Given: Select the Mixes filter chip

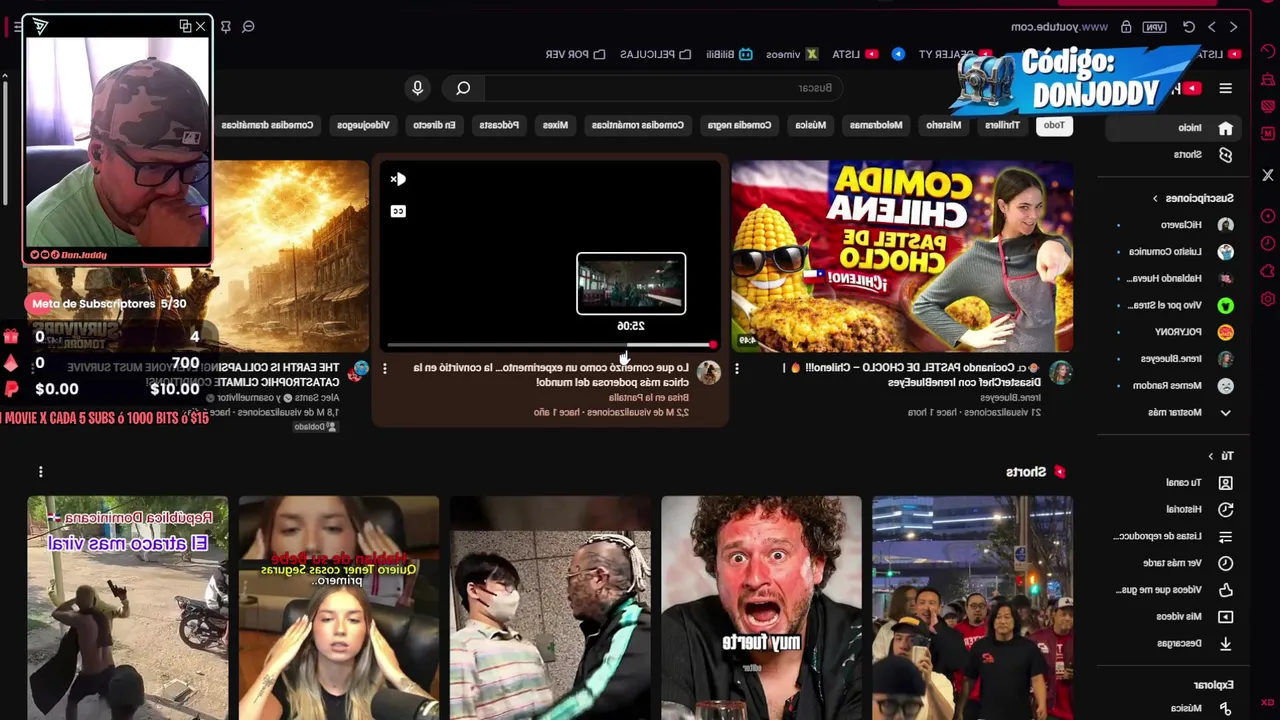Looking at the screenshot, I should point(555,125).
